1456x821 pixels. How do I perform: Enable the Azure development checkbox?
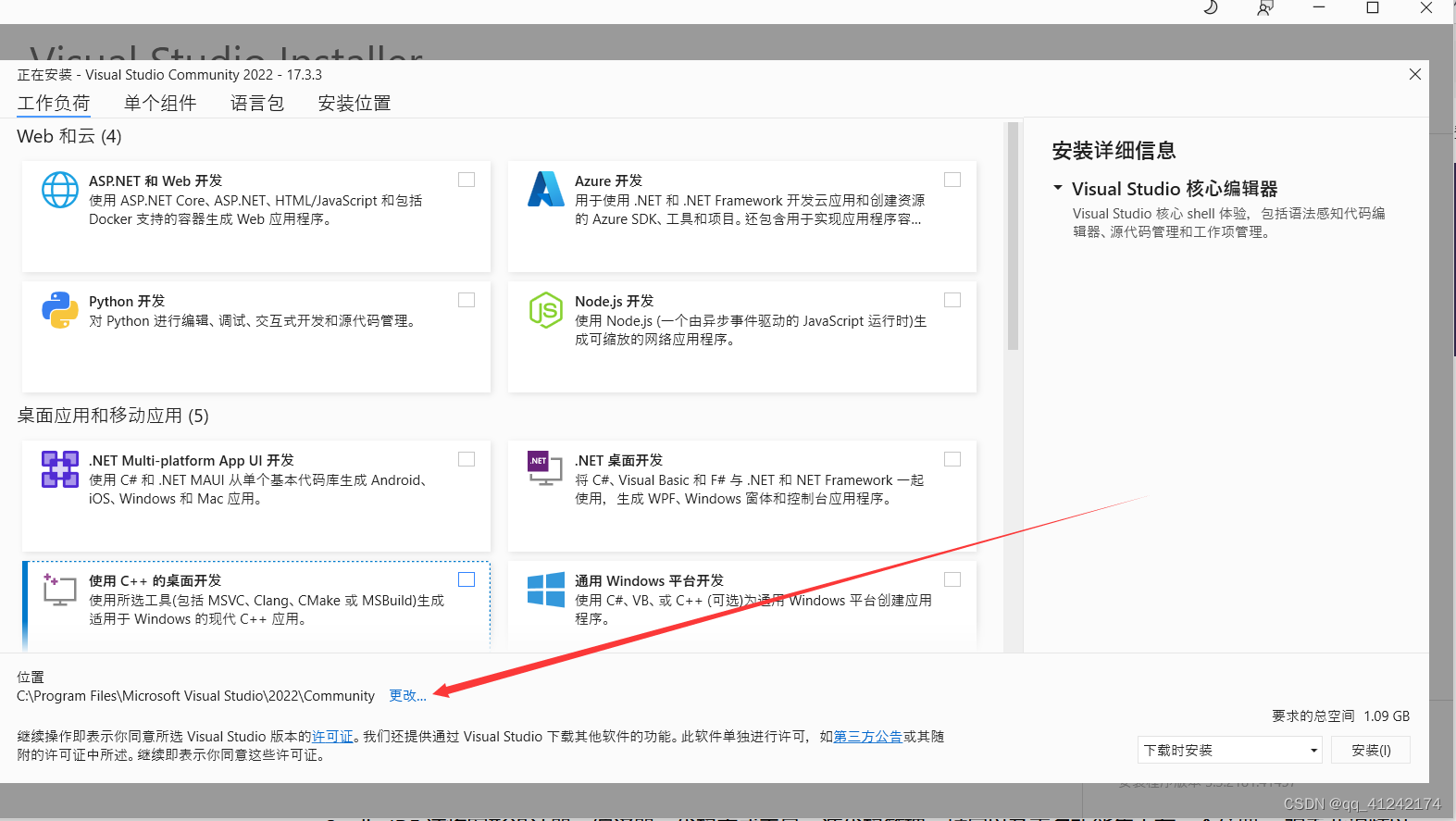tap(952, 180)
